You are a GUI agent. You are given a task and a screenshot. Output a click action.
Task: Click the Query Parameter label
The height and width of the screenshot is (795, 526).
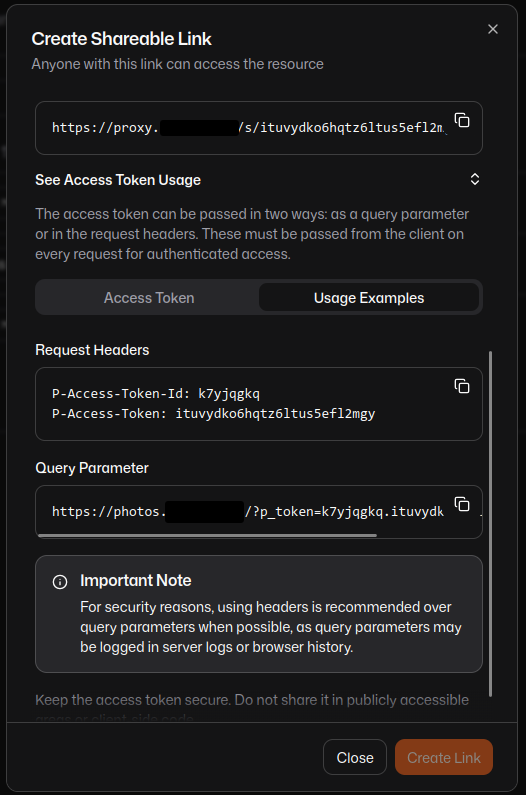click(92, 468)
